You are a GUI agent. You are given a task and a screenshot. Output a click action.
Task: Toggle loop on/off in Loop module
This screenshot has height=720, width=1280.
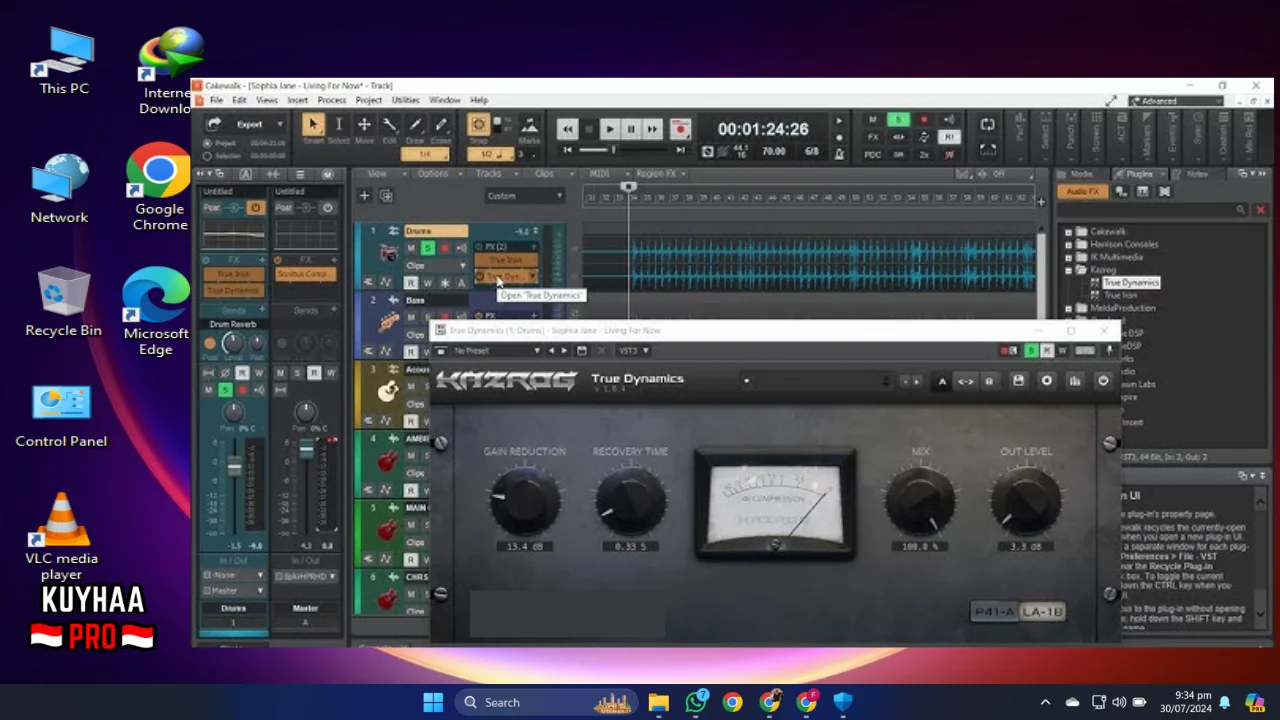click(987, 124)
